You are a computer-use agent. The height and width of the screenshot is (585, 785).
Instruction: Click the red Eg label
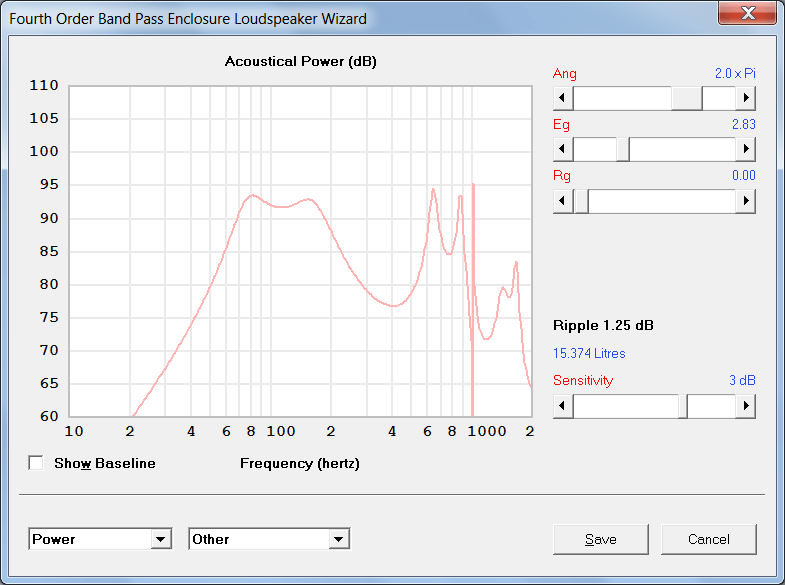[561, 125]
